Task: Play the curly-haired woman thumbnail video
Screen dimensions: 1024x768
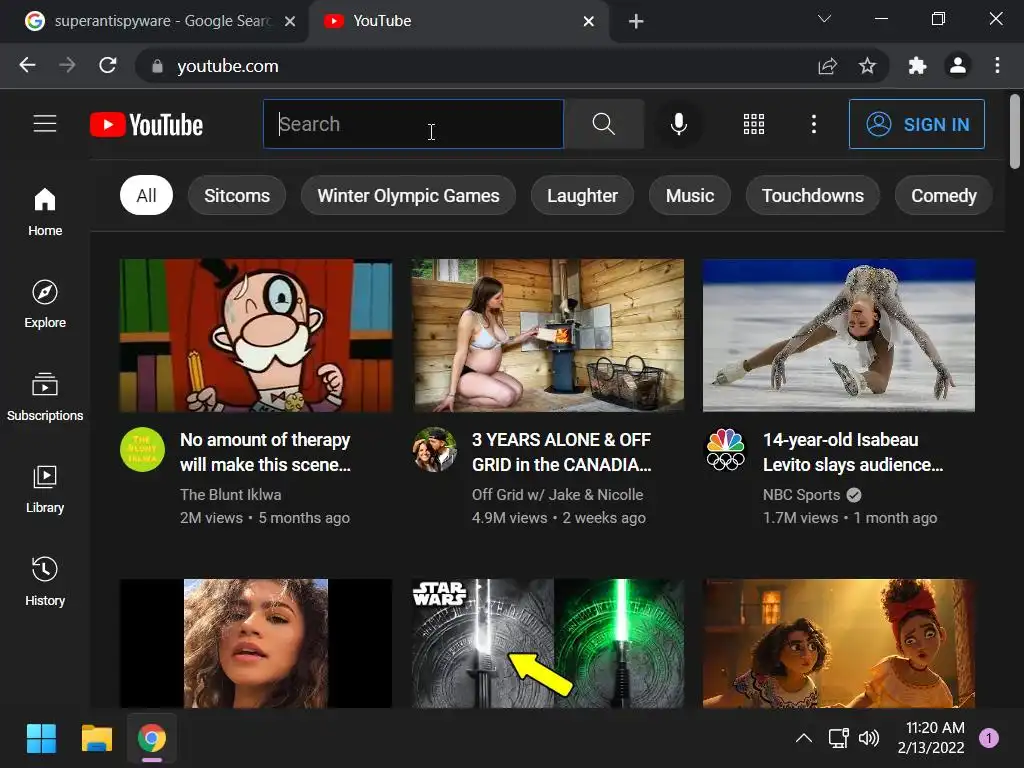Action: tap(256, 643)
